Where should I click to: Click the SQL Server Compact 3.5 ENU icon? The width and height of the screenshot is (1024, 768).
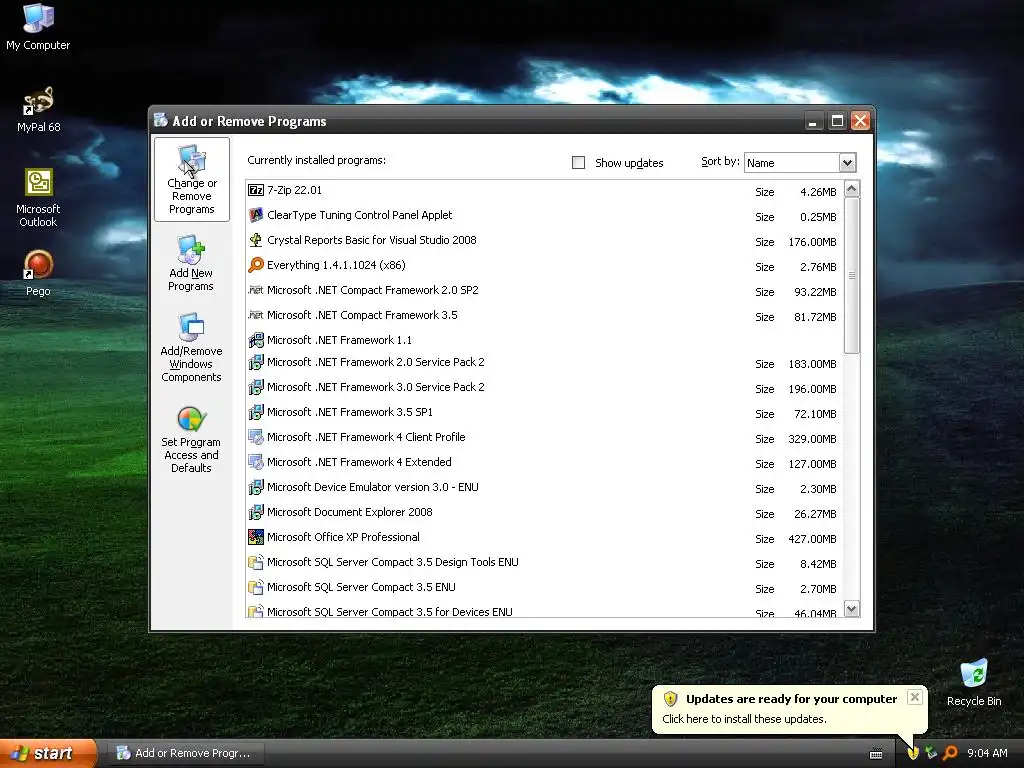[256, 587]
